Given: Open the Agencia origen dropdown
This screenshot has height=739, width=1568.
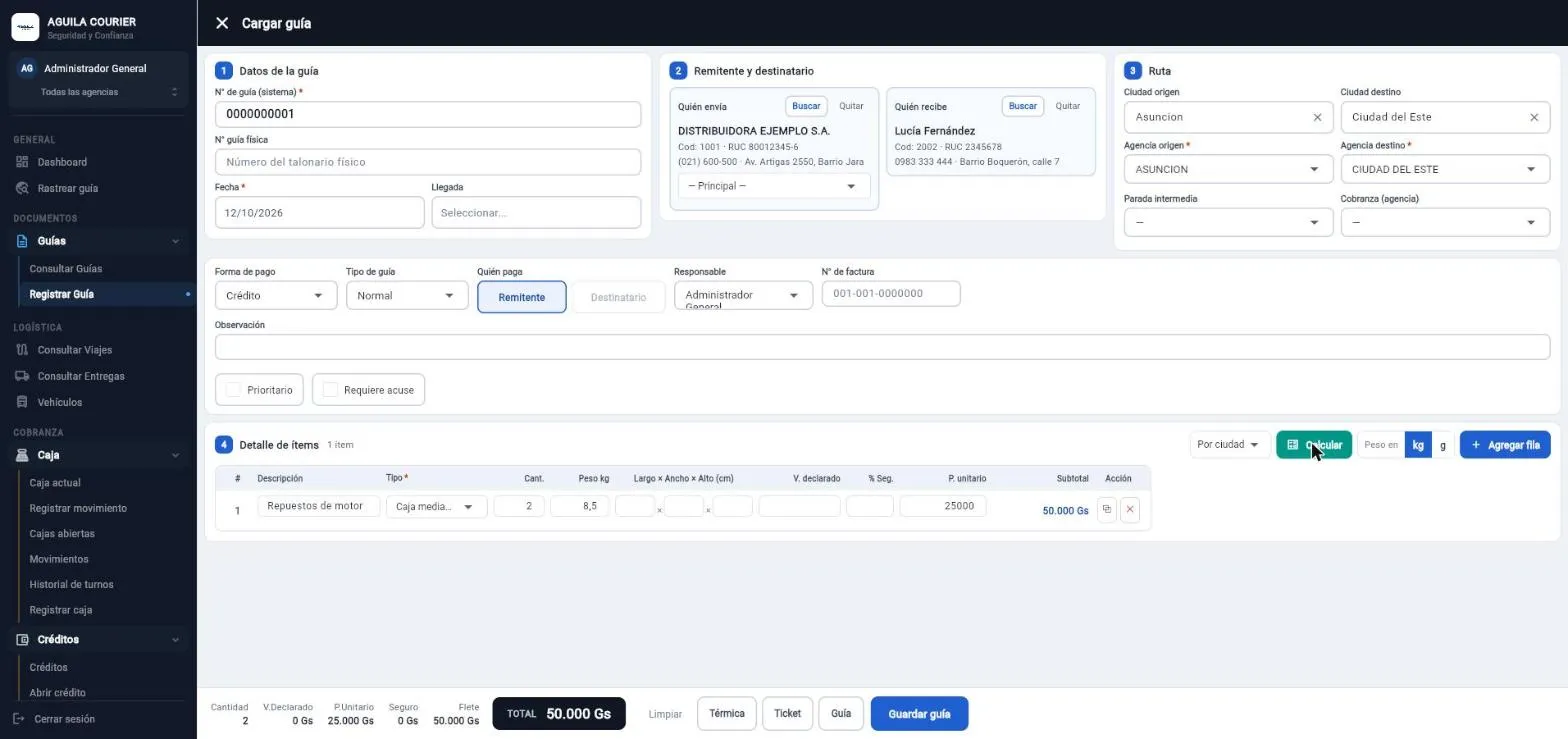Looking at the screenshot, I should (1228, 169).
